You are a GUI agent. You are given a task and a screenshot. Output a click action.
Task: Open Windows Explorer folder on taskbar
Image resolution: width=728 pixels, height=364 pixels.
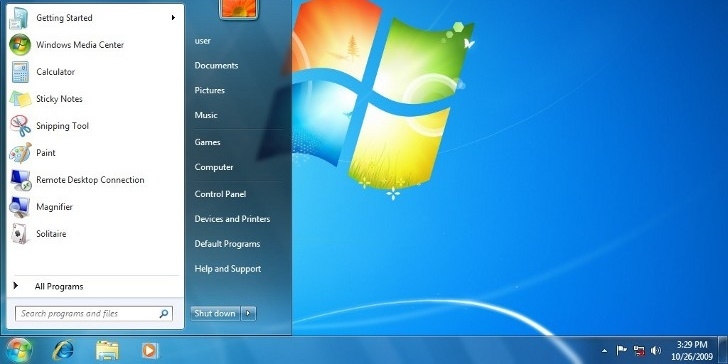(107, 351)
